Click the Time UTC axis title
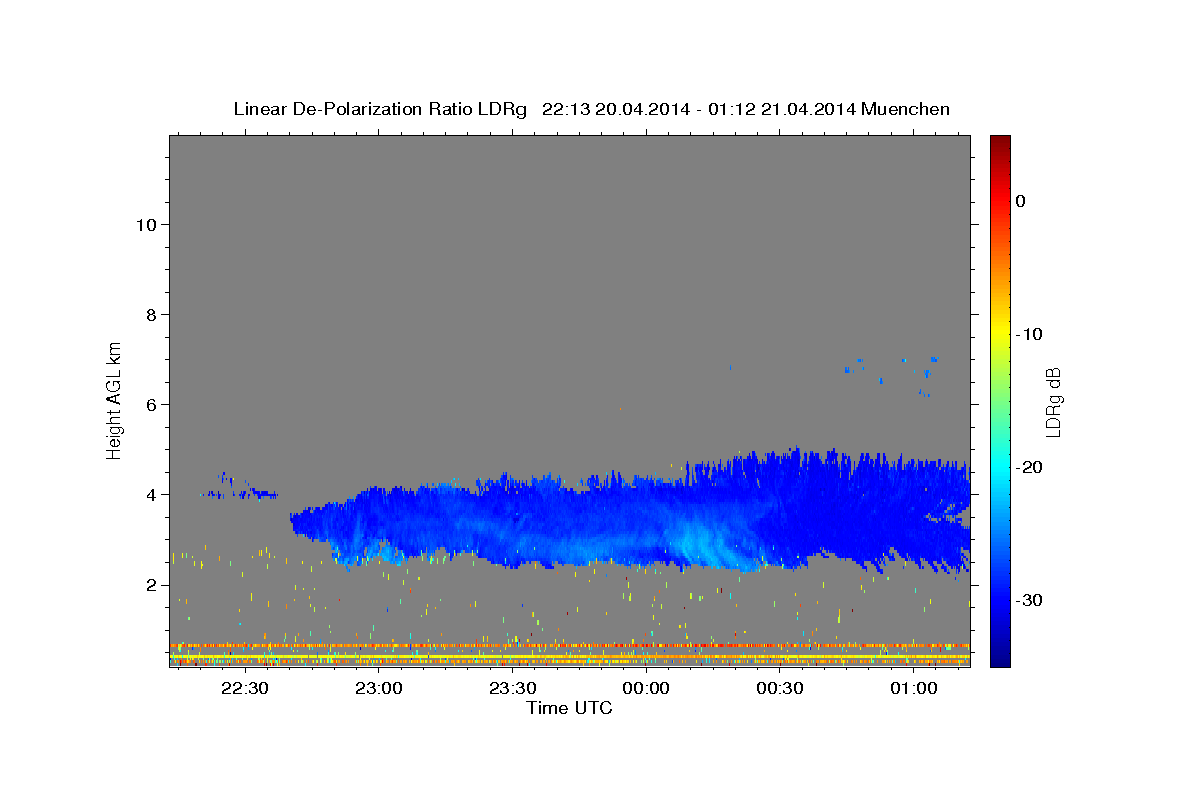The image size is (1200, 800). point(569,707)
